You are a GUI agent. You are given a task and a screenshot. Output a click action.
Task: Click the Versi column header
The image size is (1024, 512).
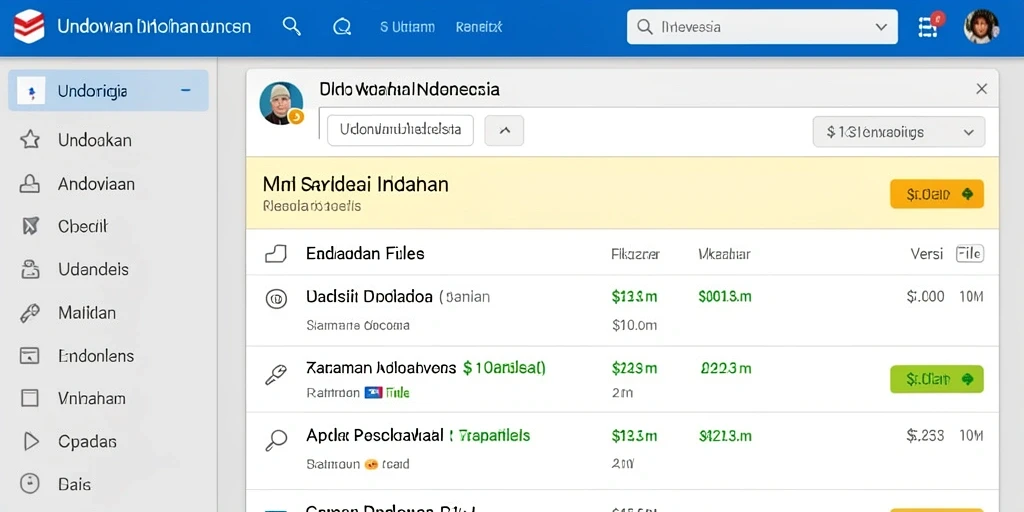pos(927,254)
